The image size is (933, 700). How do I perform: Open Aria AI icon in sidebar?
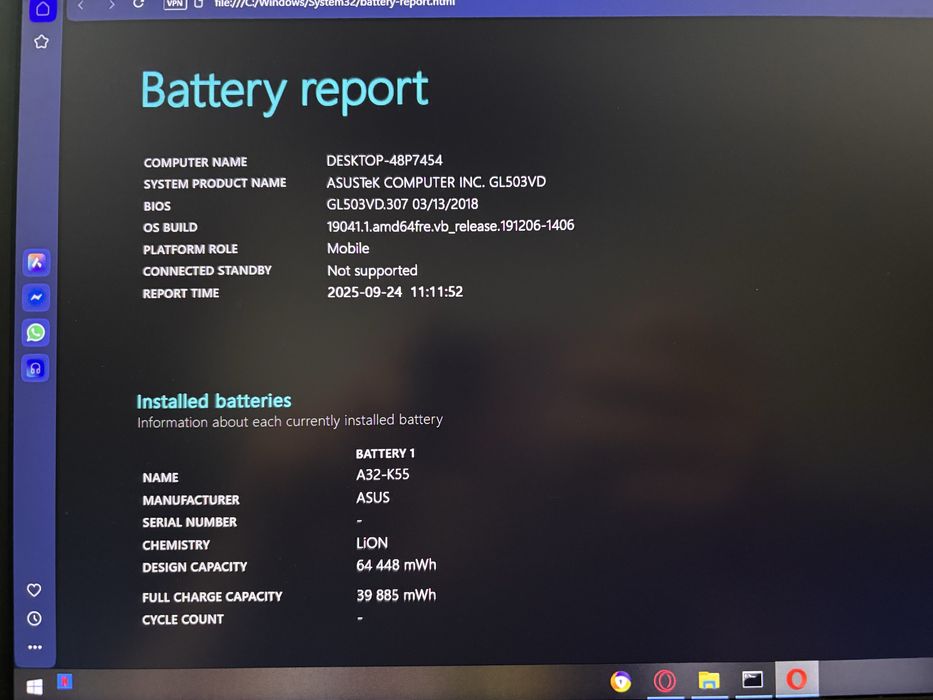pyautogui.click(x=36, y=262)
